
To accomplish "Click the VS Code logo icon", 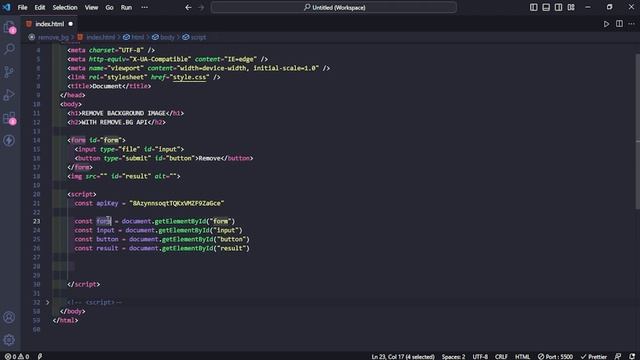I will click(x=7, y=7).
